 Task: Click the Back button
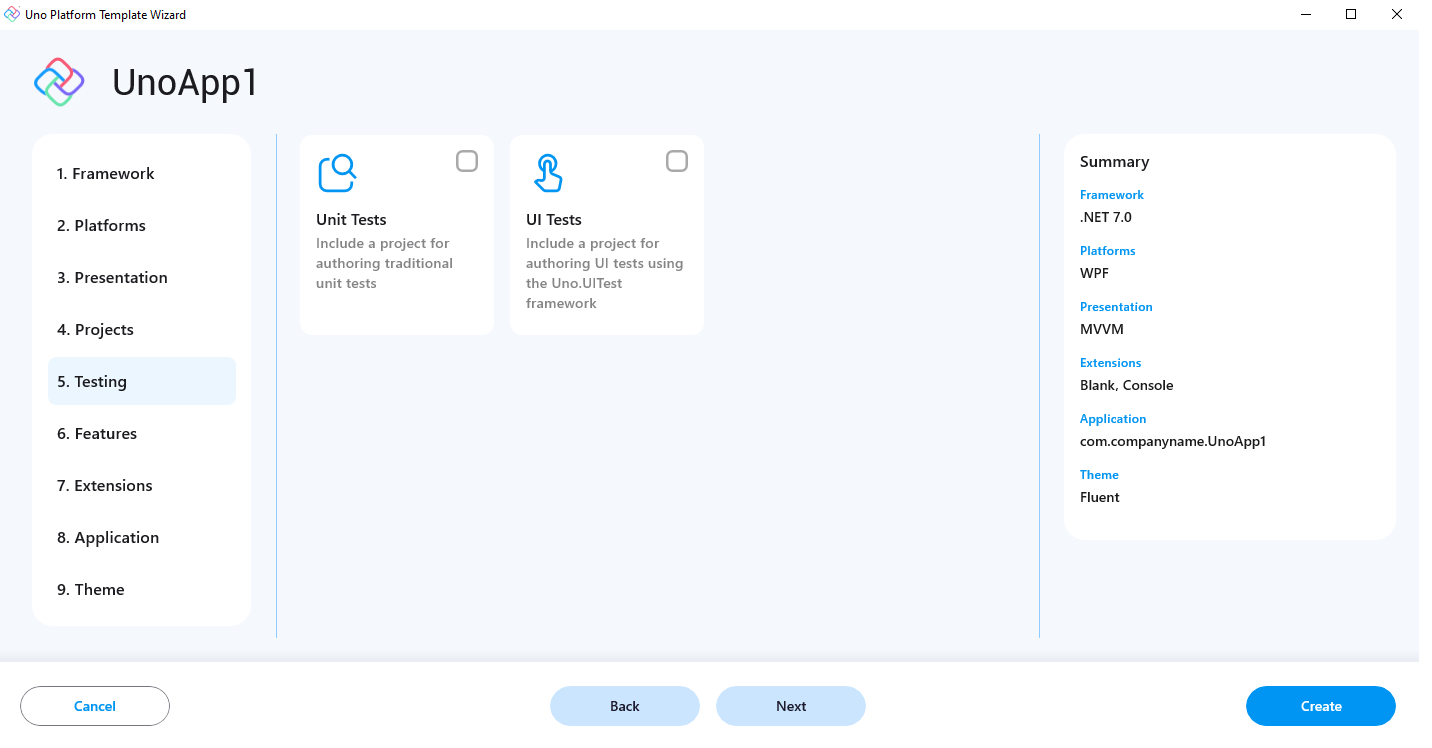coord(625,706)
